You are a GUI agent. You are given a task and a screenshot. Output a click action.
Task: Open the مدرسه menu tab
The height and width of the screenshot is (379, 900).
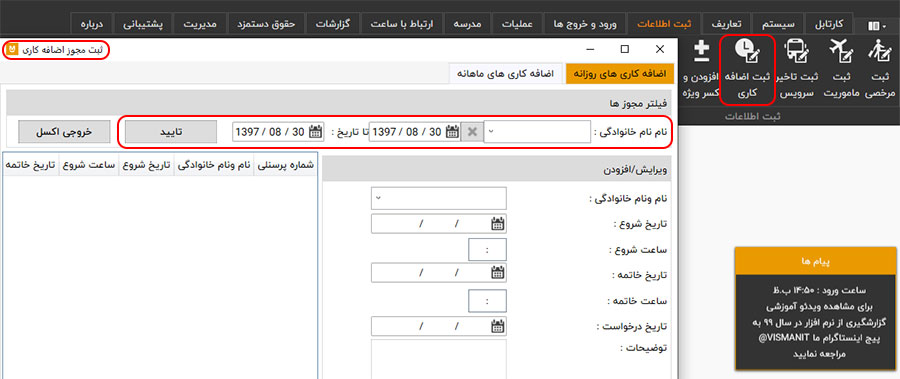coord(467,24)
